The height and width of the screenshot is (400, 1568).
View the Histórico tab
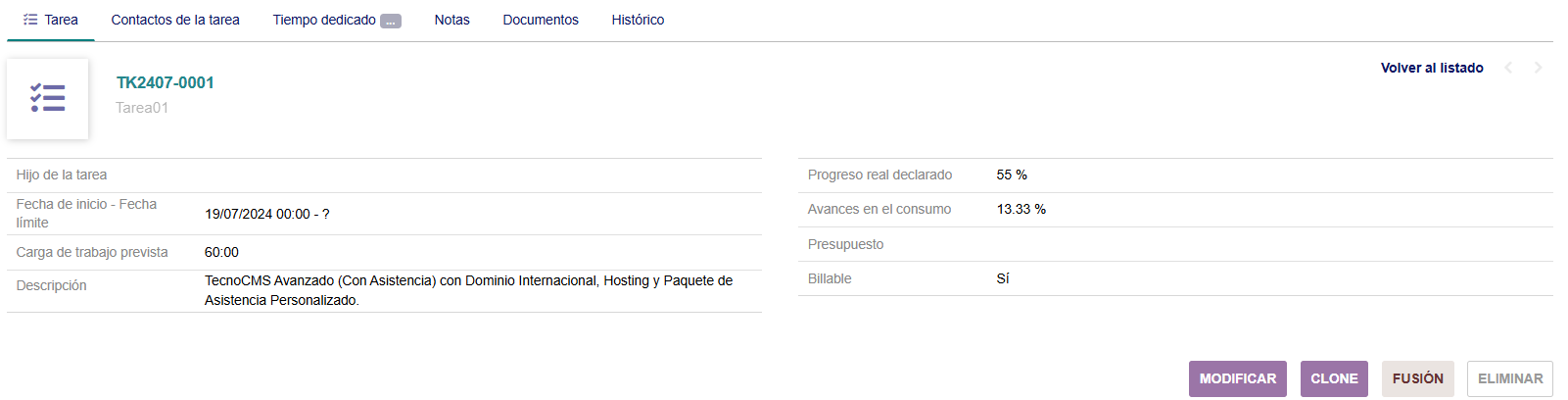click(x=638, y=20)
